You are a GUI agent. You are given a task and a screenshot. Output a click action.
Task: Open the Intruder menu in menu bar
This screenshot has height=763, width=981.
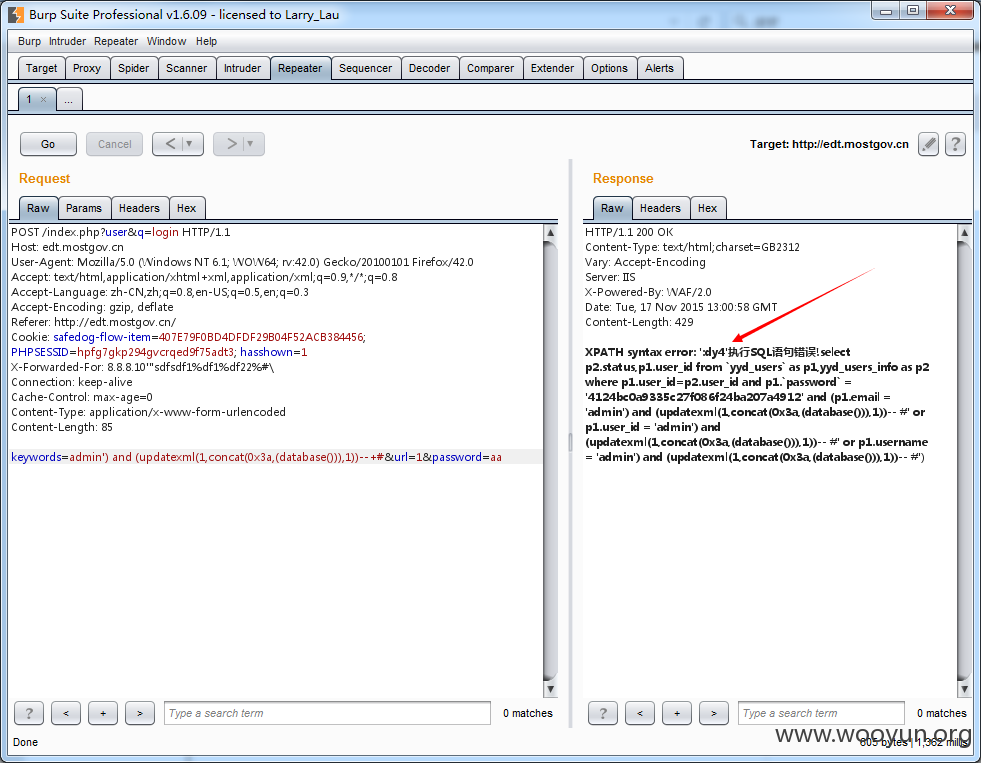(x=67, y=41)
